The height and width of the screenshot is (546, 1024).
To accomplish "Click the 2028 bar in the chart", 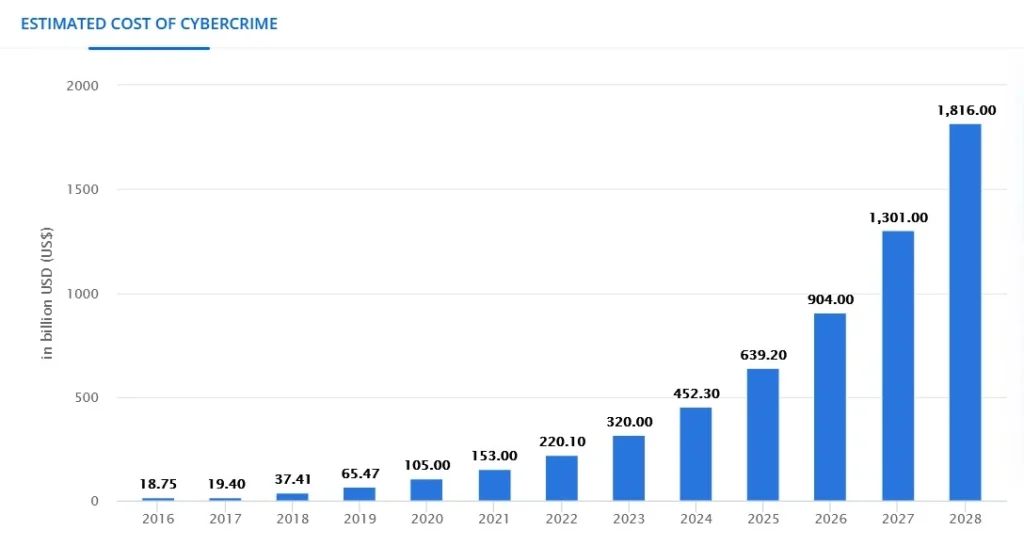I will click(964, 312).
